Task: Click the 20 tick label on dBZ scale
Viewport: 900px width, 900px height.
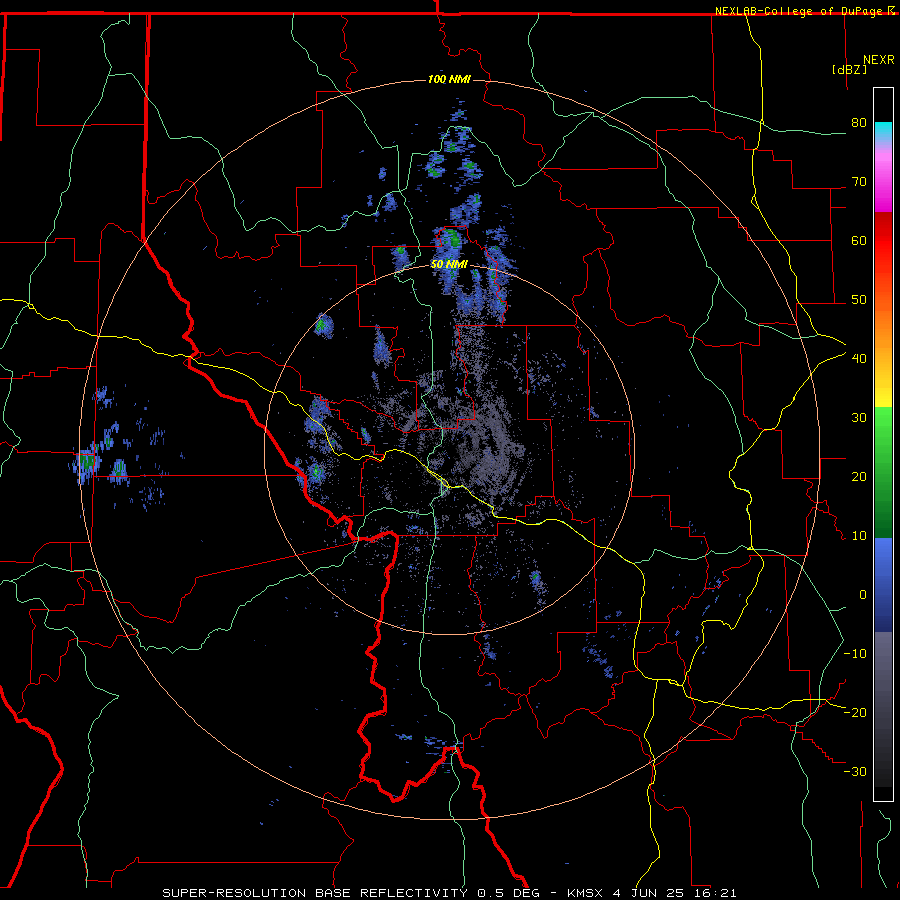Action: coord(859,477)
